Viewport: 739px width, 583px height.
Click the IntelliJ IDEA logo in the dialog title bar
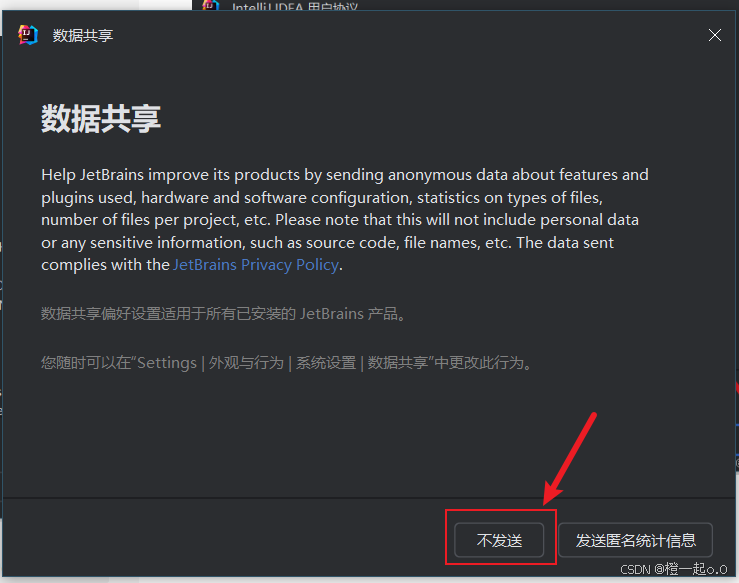tap(28, 35)
